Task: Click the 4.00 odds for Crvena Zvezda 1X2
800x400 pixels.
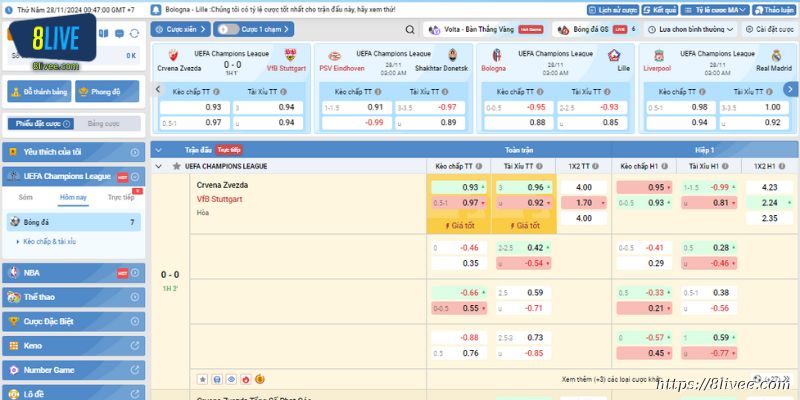Action: tap(584, 187)
